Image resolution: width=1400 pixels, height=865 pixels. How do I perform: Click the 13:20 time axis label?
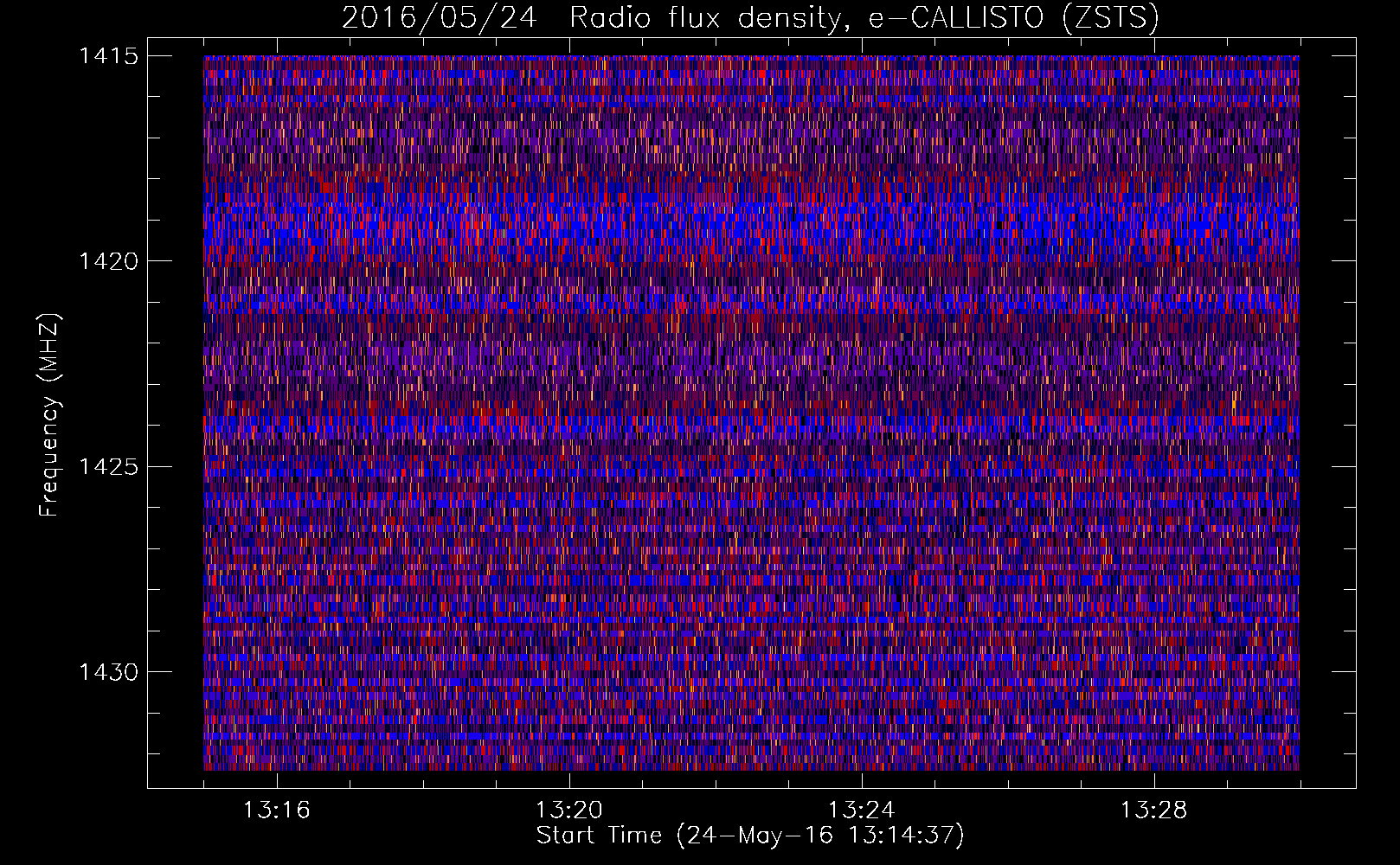(x=568, y=811)
